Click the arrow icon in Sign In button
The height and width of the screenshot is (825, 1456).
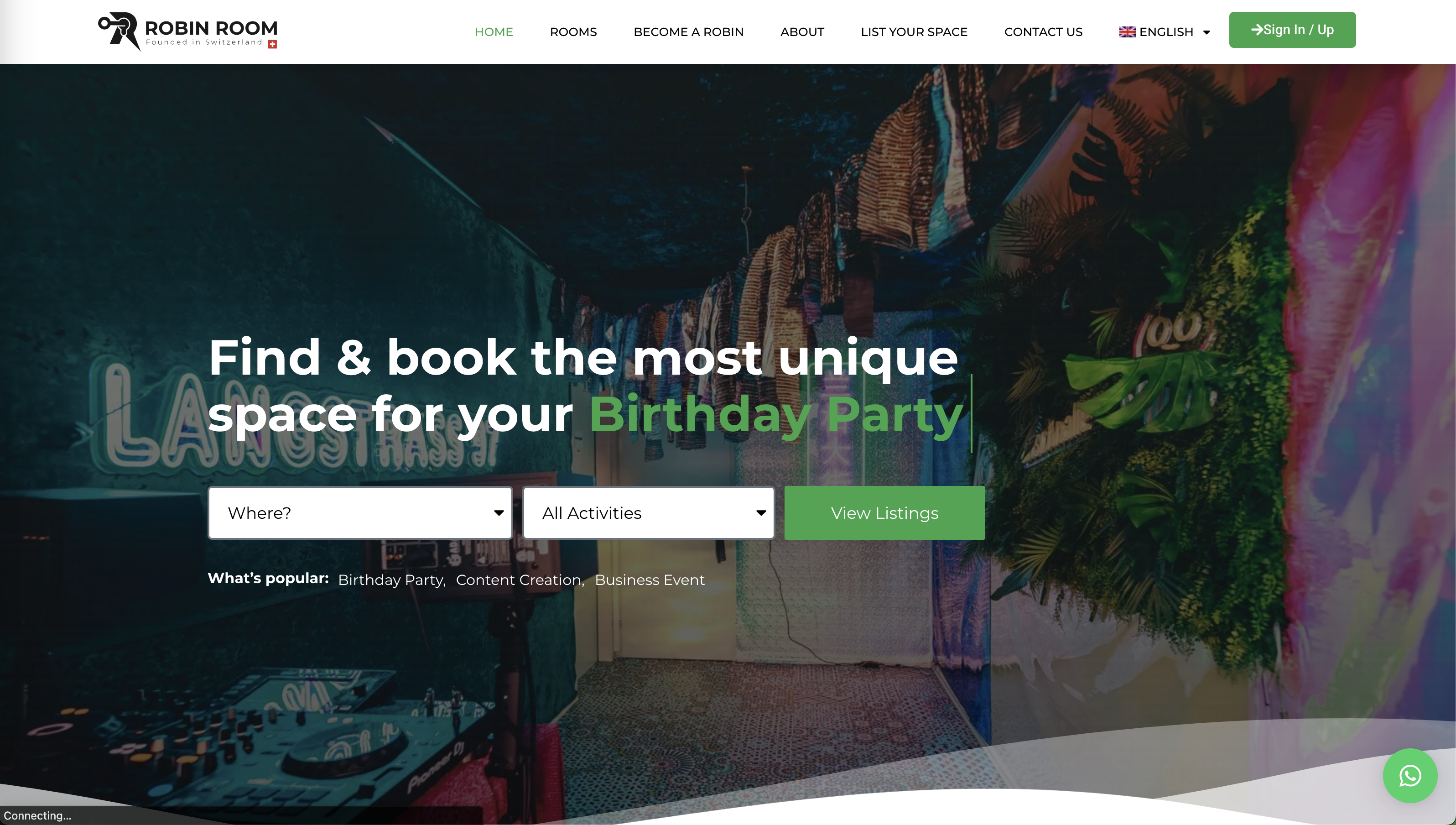(x=1257, y=30)
